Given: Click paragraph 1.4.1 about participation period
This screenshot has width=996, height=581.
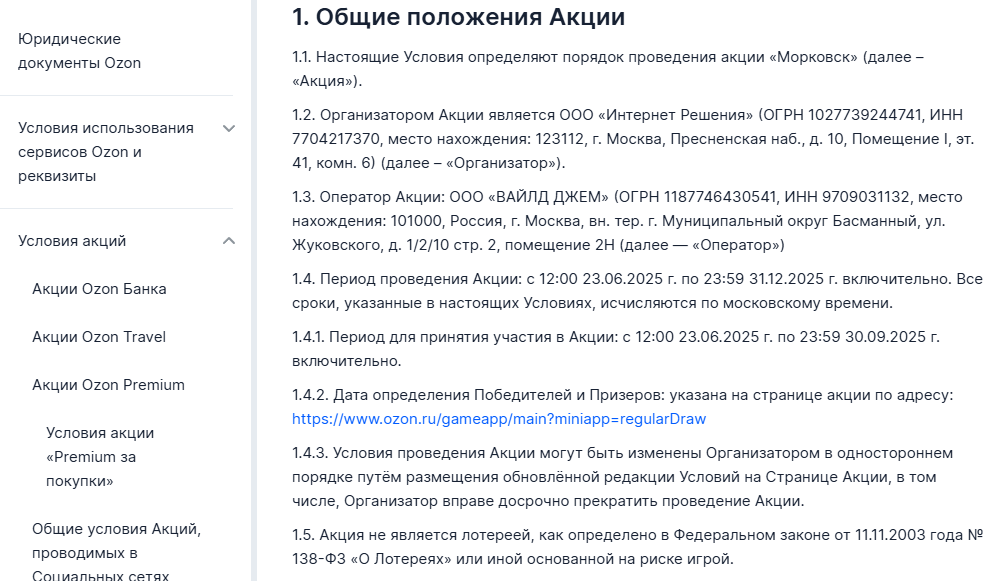Looking at the screenshot, I should click(x=615, y=349).
